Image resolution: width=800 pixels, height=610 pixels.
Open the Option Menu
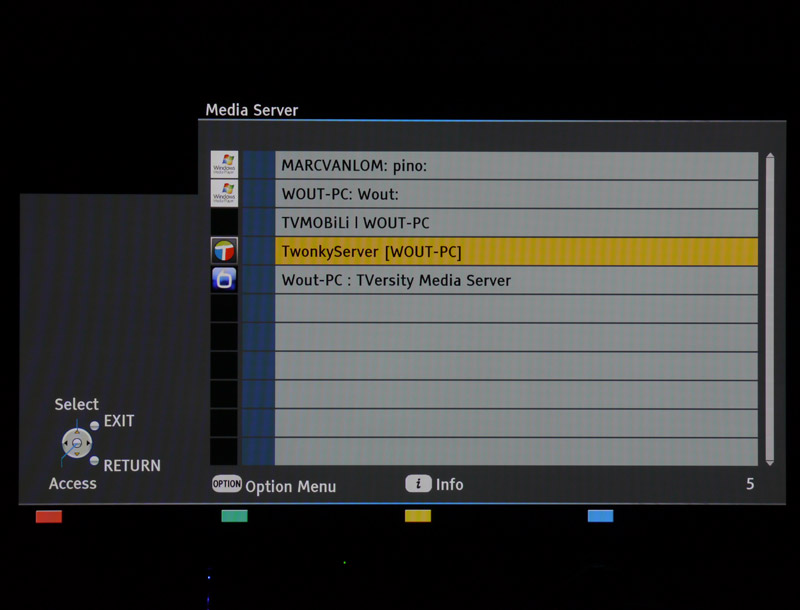[x=290, y=487]
